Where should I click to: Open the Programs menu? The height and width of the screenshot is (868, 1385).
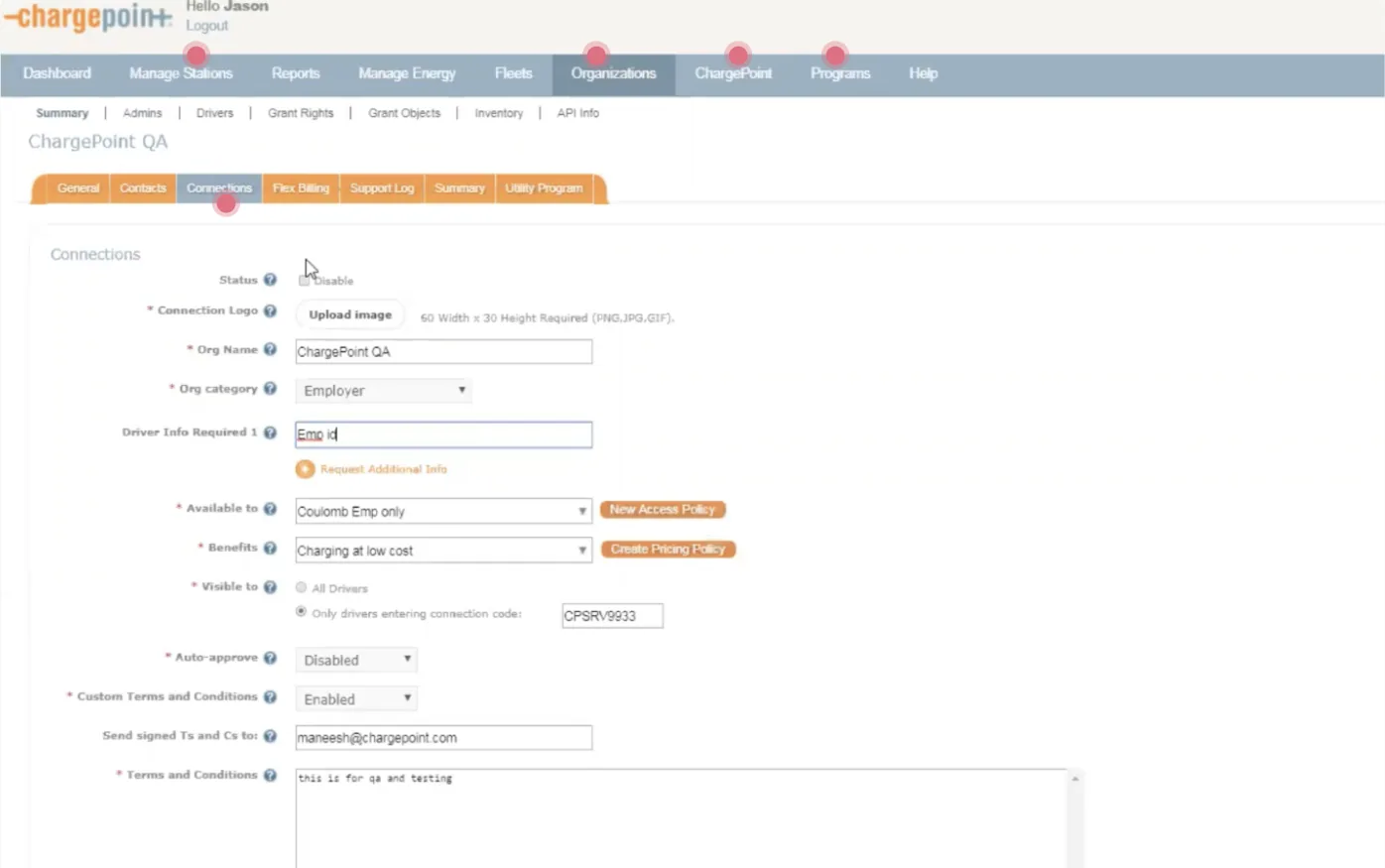[840, 73]
